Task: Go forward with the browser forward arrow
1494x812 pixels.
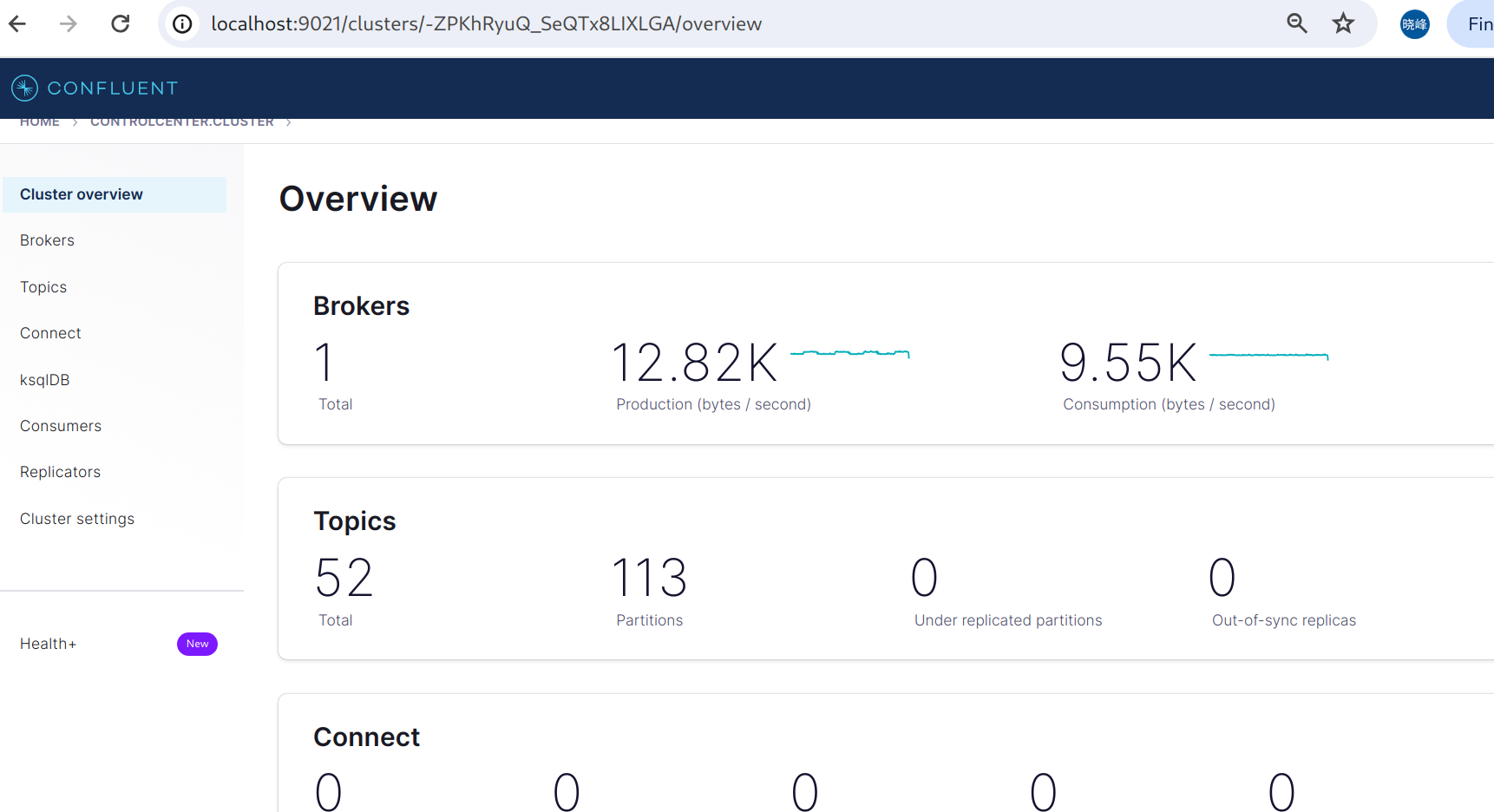Action: point(69,23)
